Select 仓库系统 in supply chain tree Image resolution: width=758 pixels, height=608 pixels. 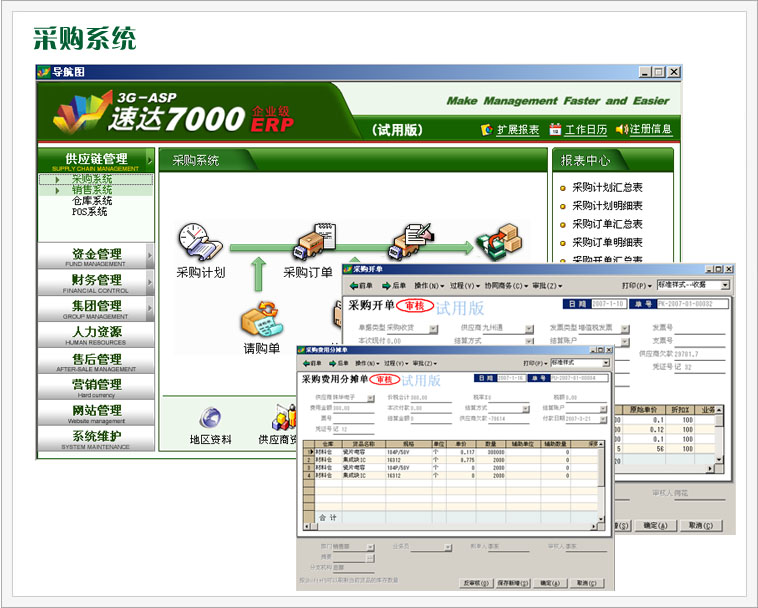coord(92,201)
